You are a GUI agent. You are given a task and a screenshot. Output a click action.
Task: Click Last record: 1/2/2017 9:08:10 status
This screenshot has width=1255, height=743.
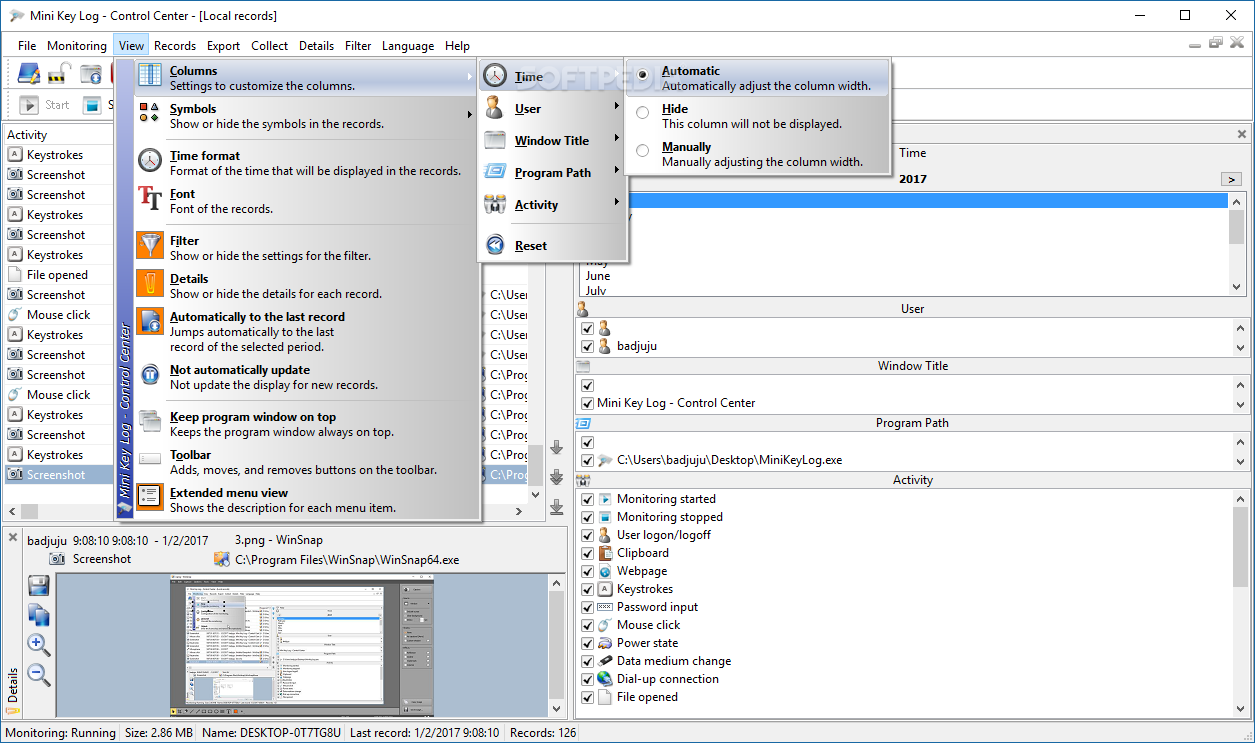click(425, 733)
